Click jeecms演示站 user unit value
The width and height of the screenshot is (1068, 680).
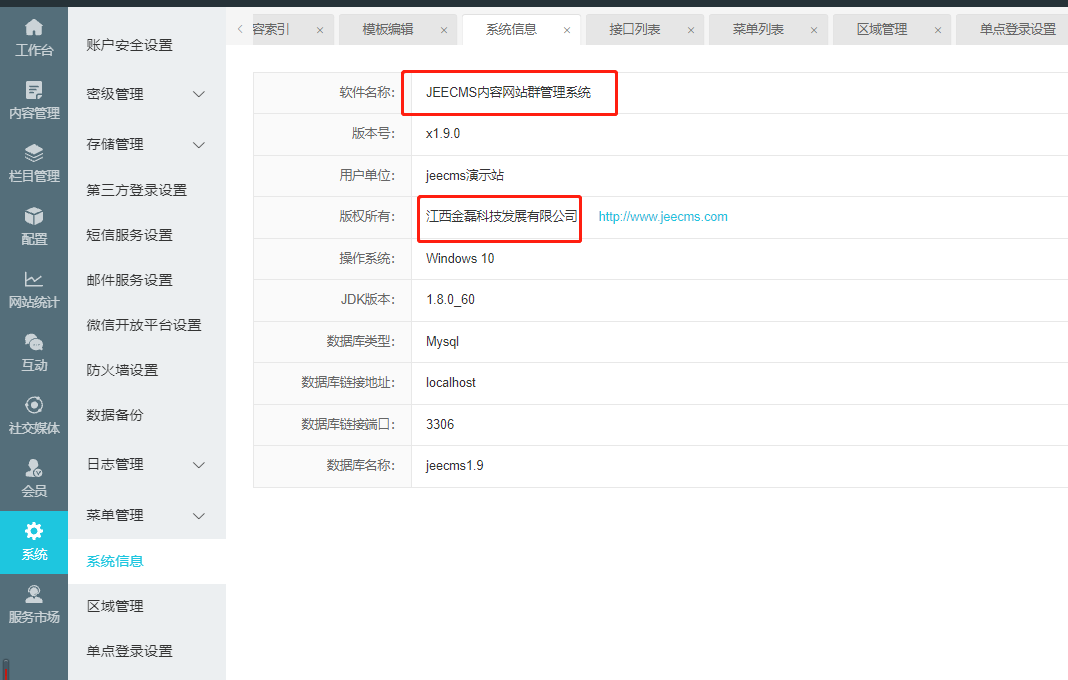tap(465, 175)
